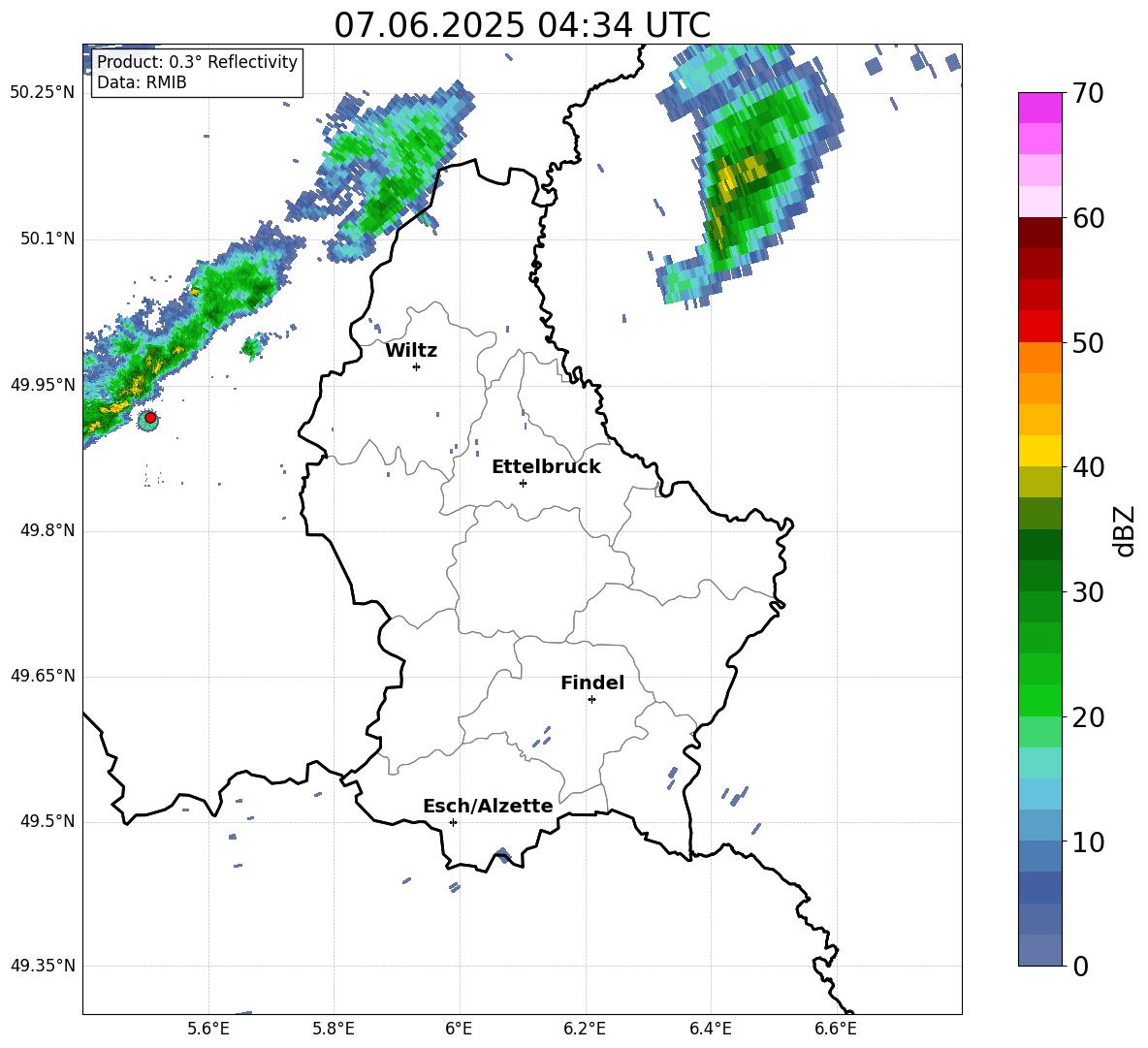This screenshot has height=1048, width=1148.
Task: Select the Wiltz city label
Action: coord(411,351)
